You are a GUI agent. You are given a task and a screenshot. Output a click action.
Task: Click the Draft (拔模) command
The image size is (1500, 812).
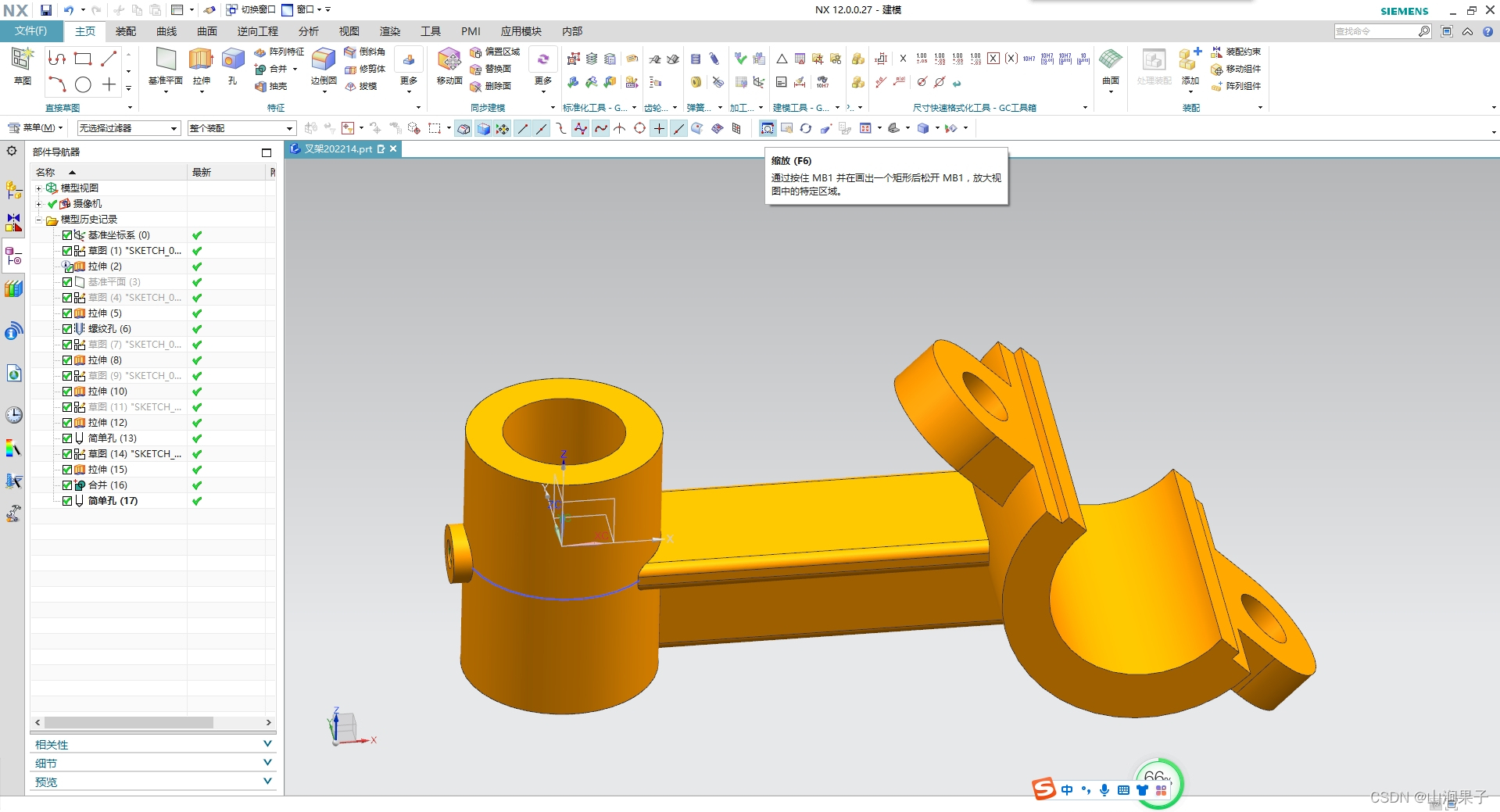point(361,86)
